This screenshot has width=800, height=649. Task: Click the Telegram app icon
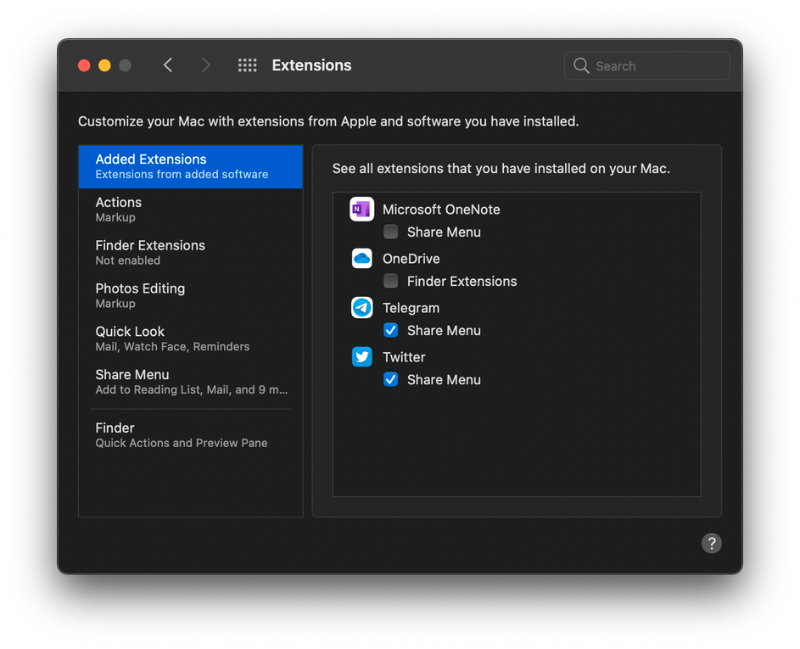(361, 307)
